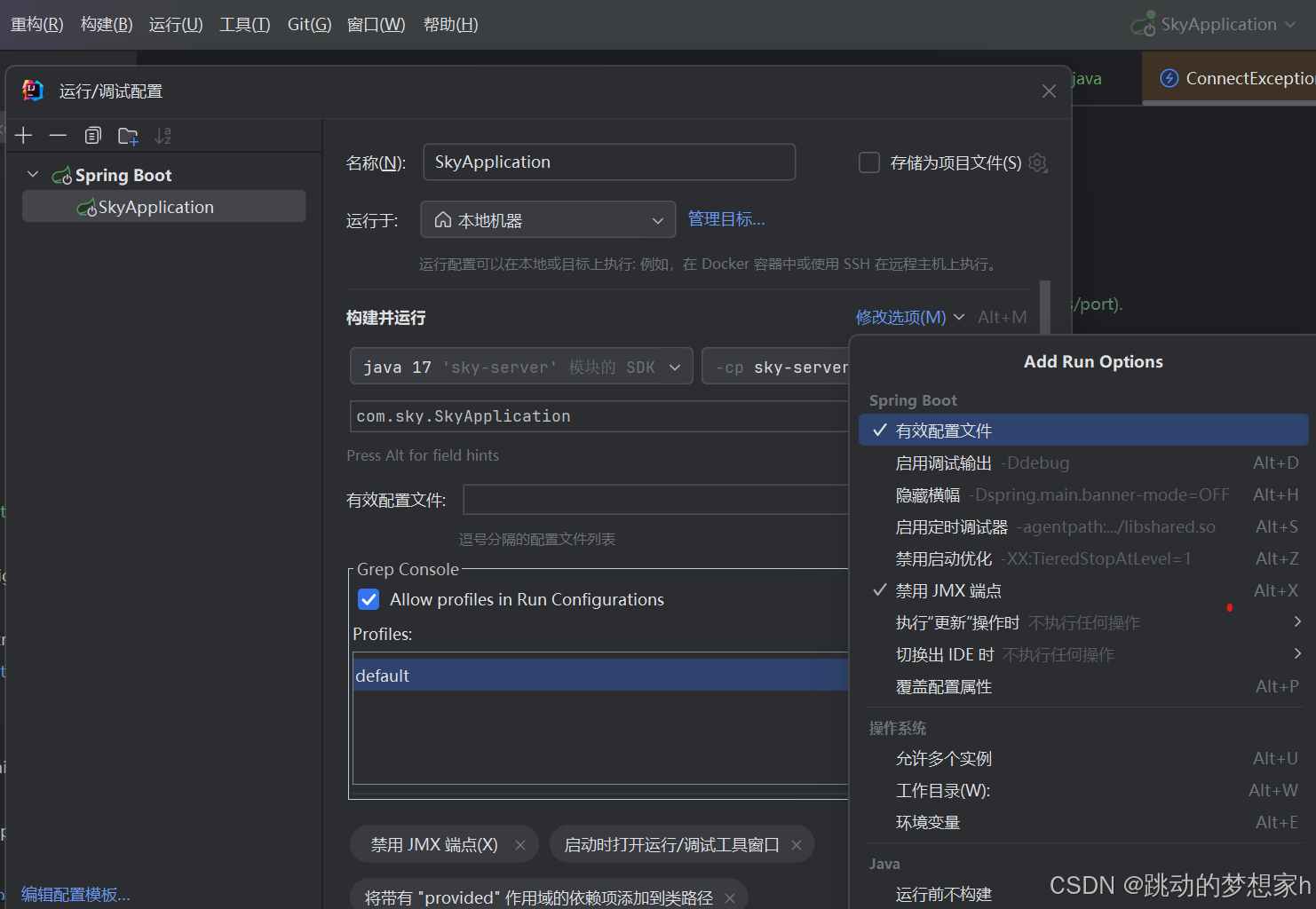Click the 管理目标 link
The image size is (1316, 909).
pos(725,219)
